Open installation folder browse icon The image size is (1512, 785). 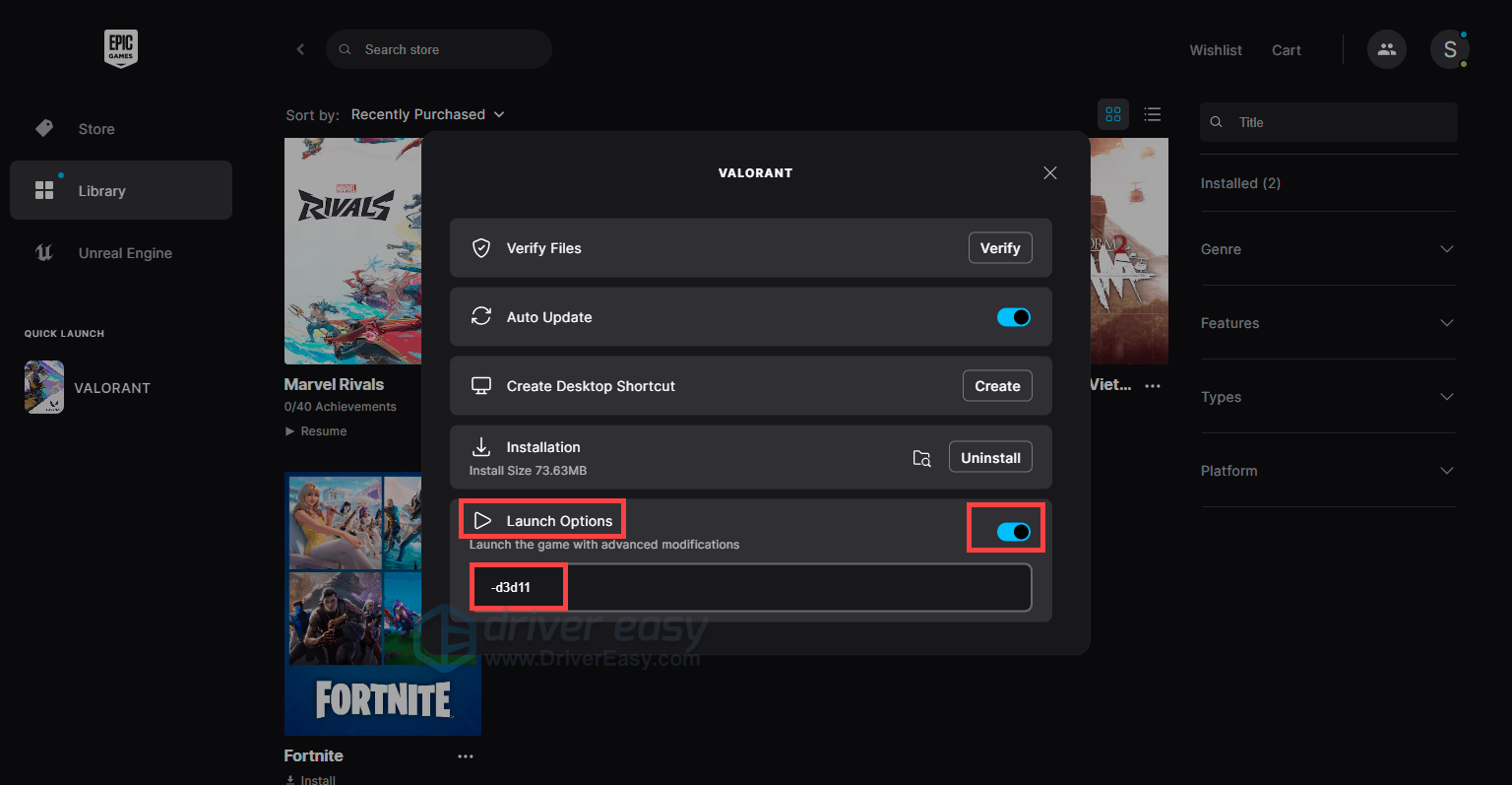point(921,457)
